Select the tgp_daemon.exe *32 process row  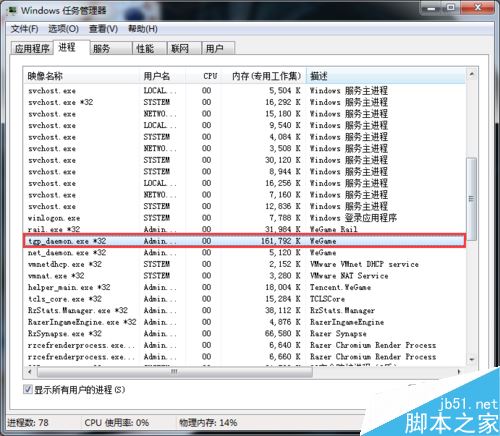pyautogui.click(x=244, y=241)
